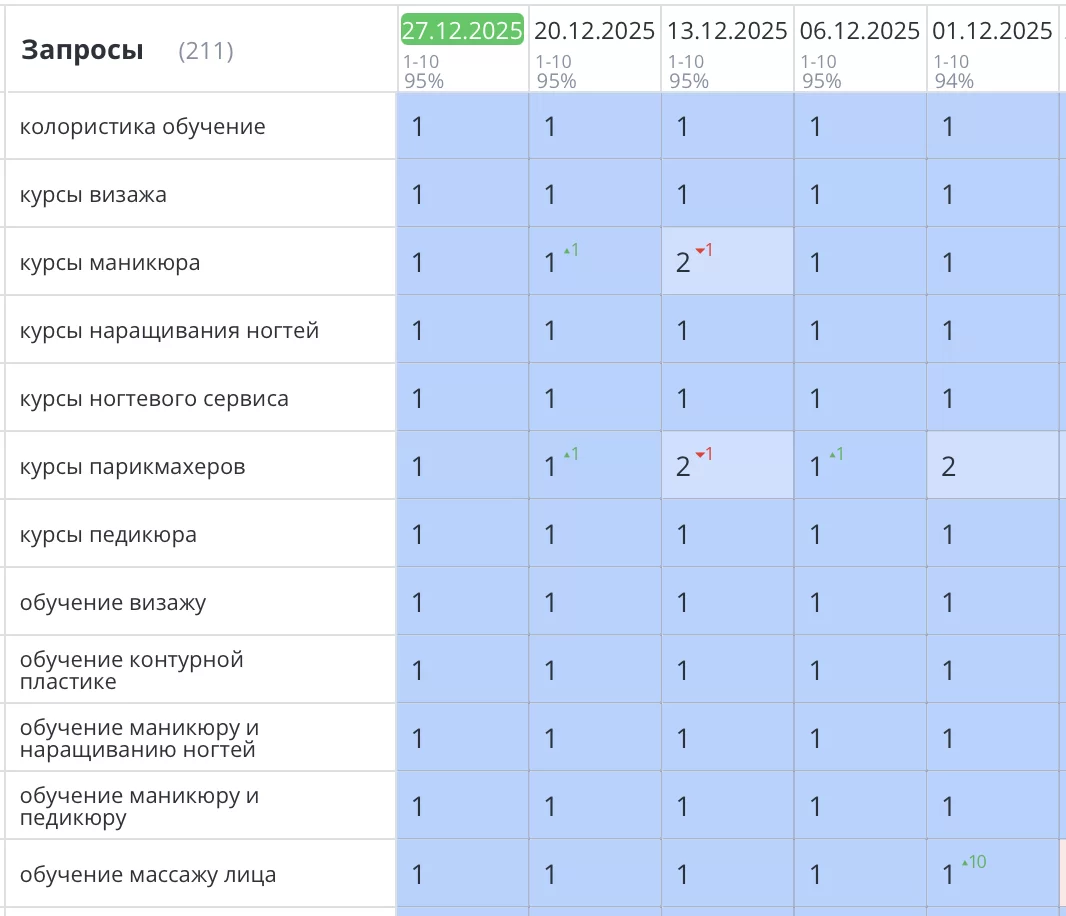
Task: Select the 13.12.2025 column header
Action: 727,31
